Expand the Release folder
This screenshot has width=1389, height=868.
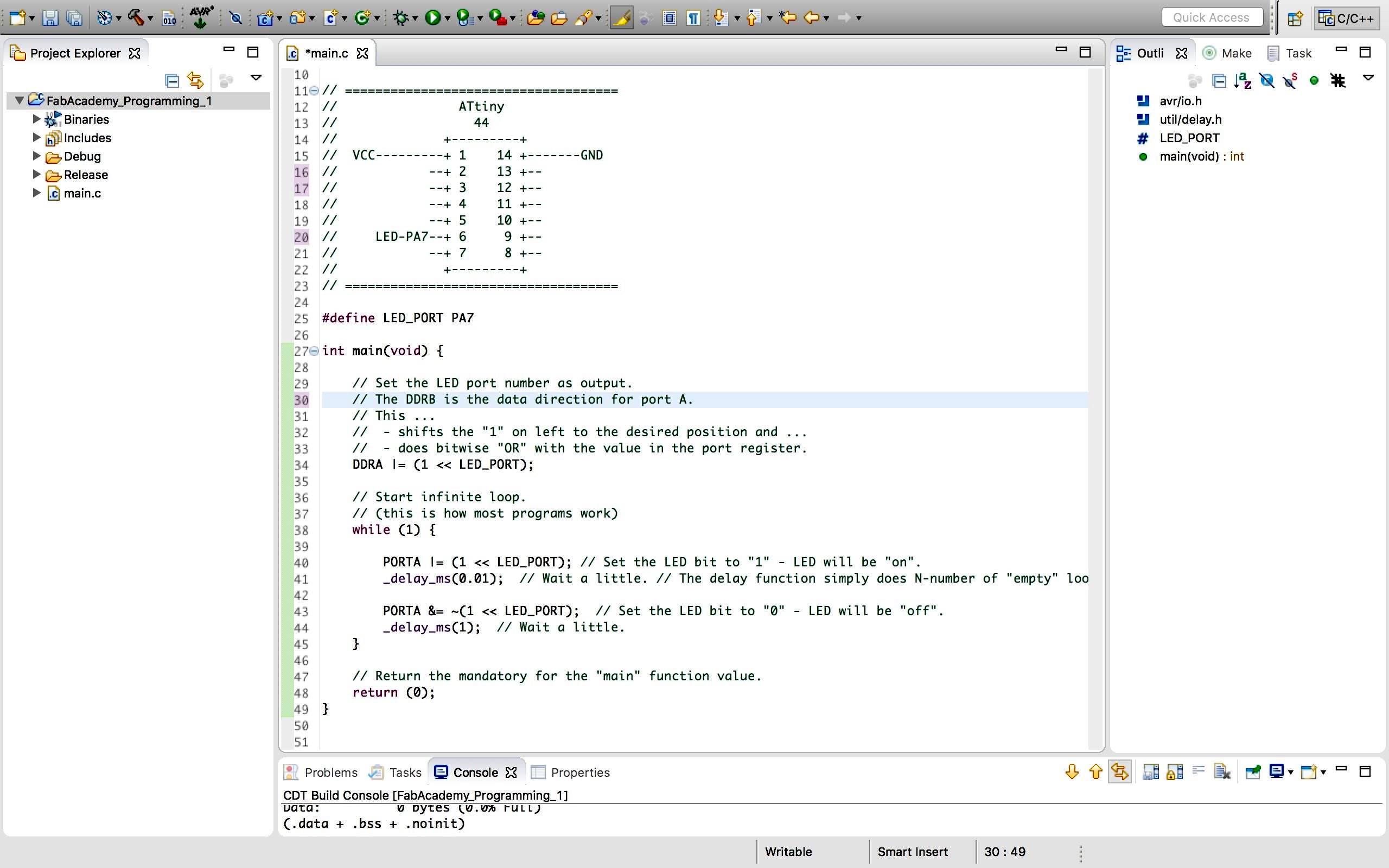pyautogui.click(x=36, y=175)
